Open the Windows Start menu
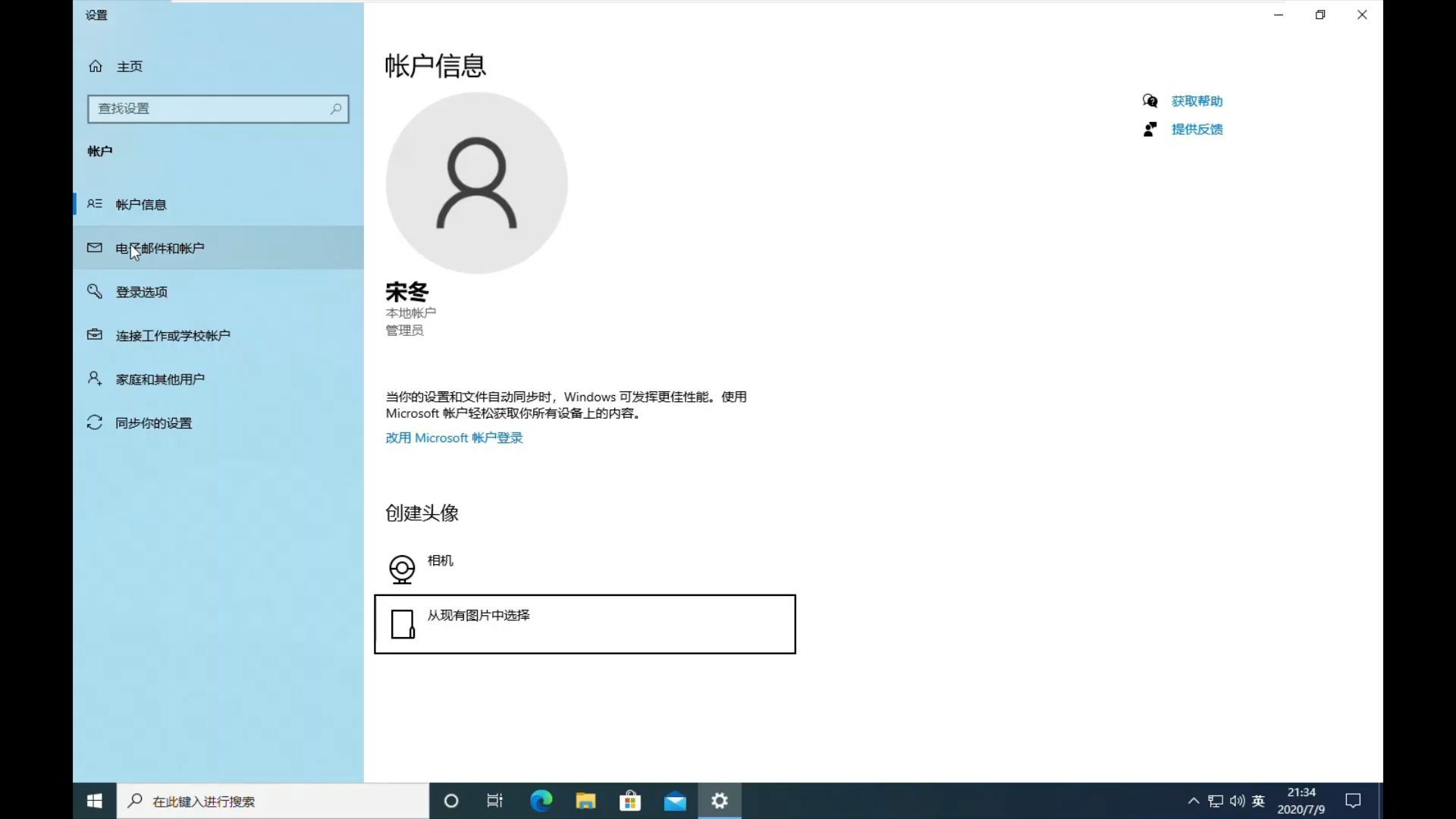 point(95,801)
